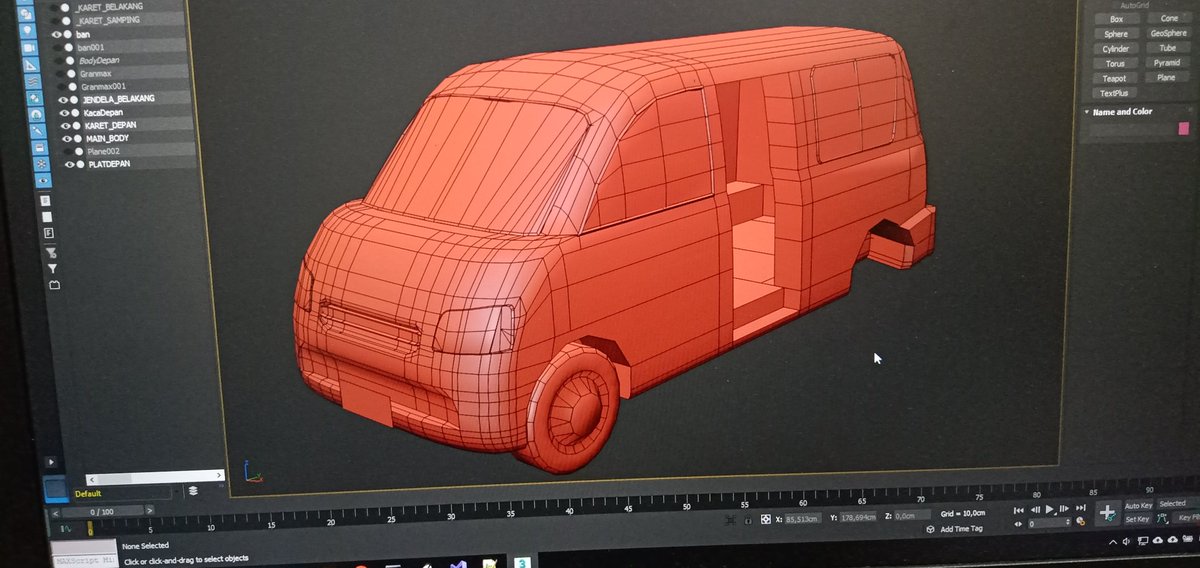This screenshot has width=1200, height=568.
Task: Click the GeoSphere button
Action: click(x=1167, y=33)
